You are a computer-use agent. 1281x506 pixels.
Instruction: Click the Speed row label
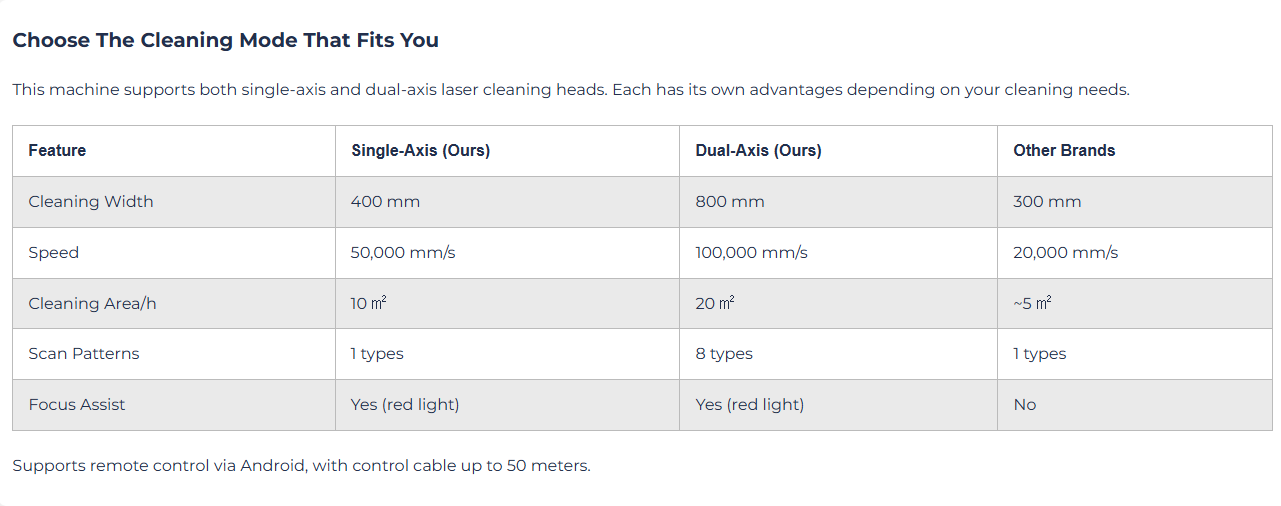(x=54, y=253)
